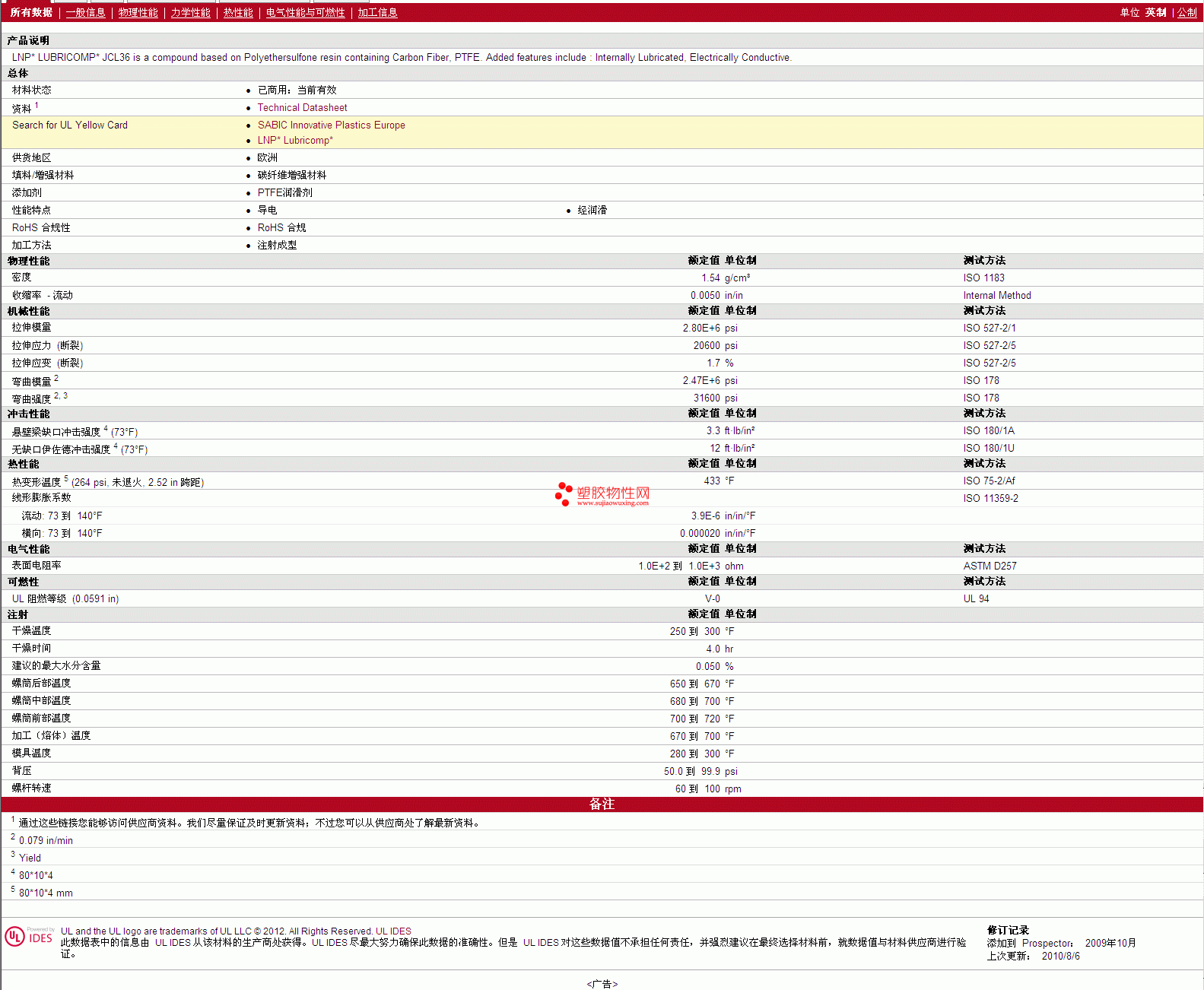Switch to the 加工信息 tab
The width and height of the screenshot is (1204, 990).
[377, 13]
